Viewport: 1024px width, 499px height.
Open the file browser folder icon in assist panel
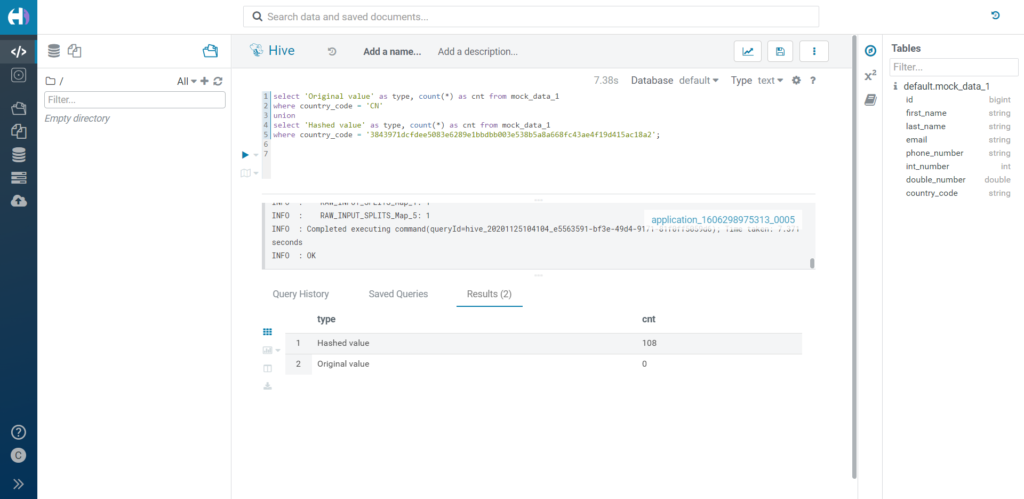(x=210, y=51)
